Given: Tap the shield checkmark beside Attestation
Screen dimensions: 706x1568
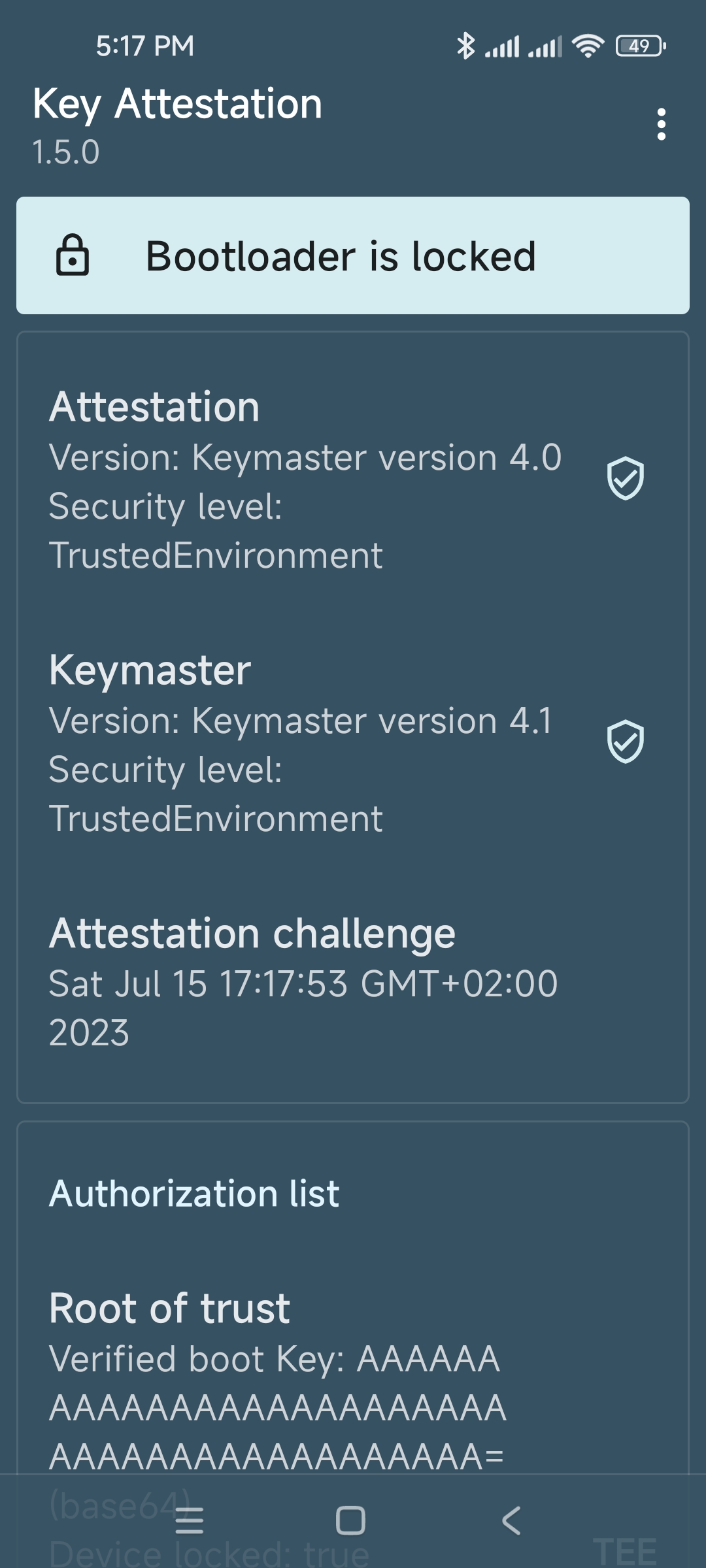Looking at the screenshot, I should pos(626,478).
